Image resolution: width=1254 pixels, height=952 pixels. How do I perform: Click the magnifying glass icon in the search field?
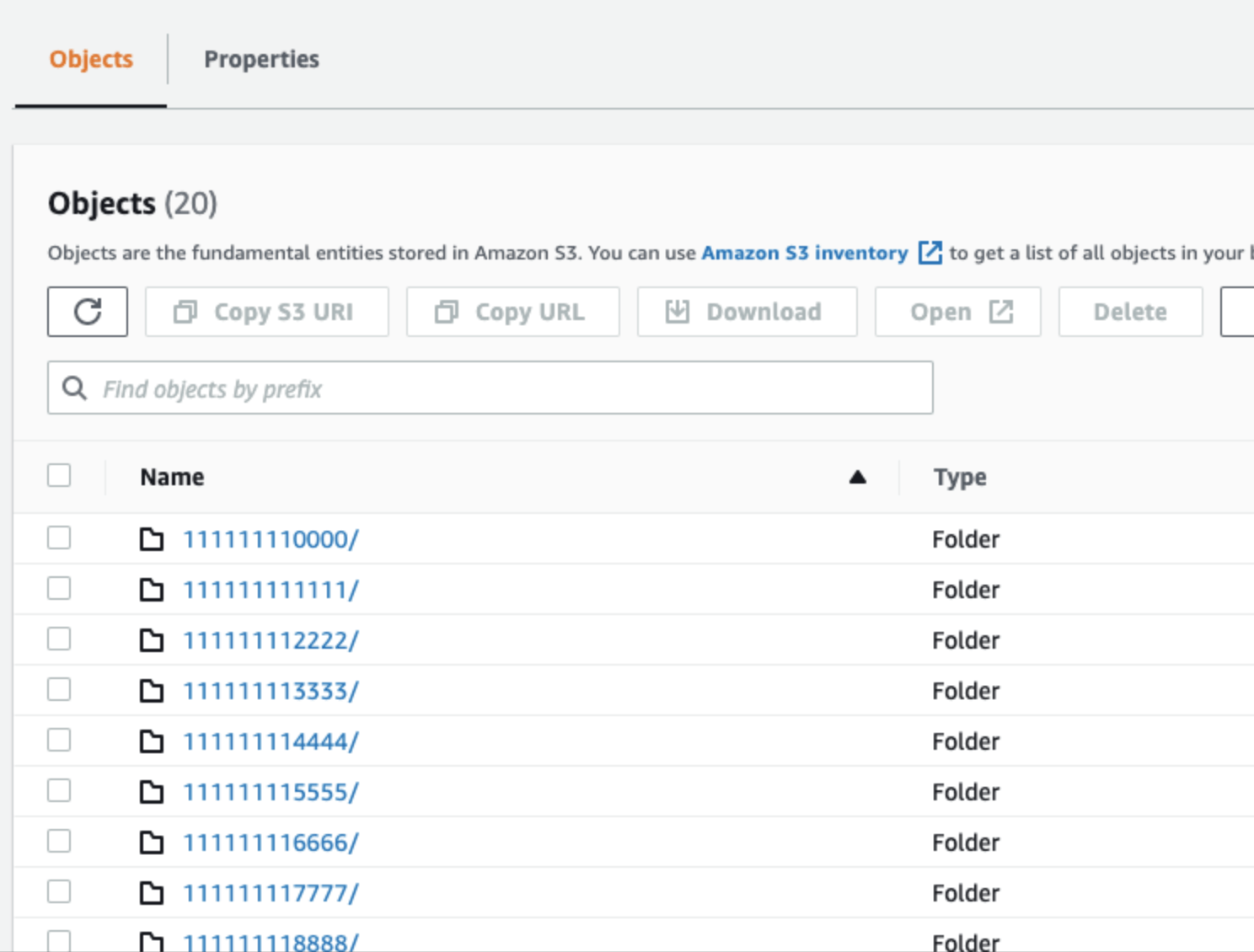click(x=74, y=388)
